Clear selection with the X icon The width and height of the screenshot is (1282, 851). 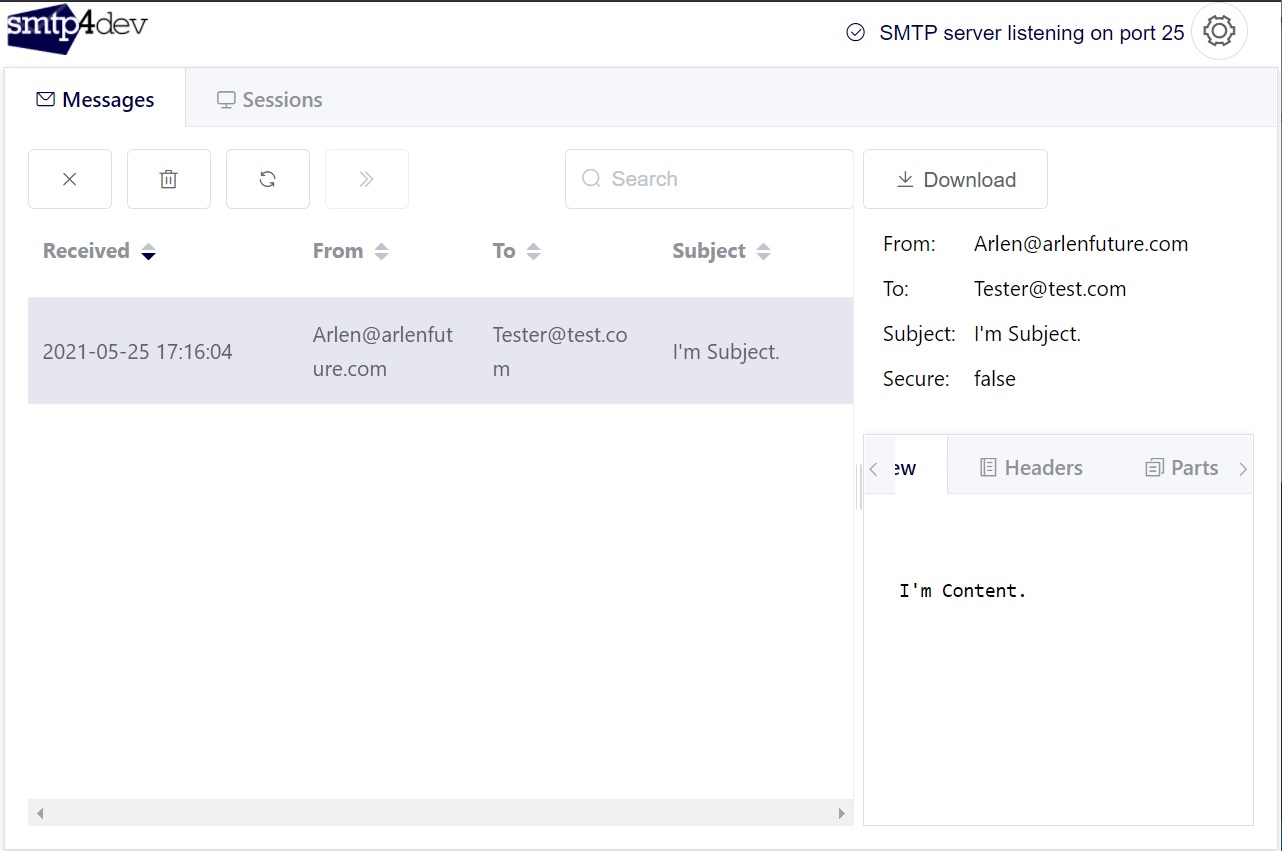click(x=69, y=179)
